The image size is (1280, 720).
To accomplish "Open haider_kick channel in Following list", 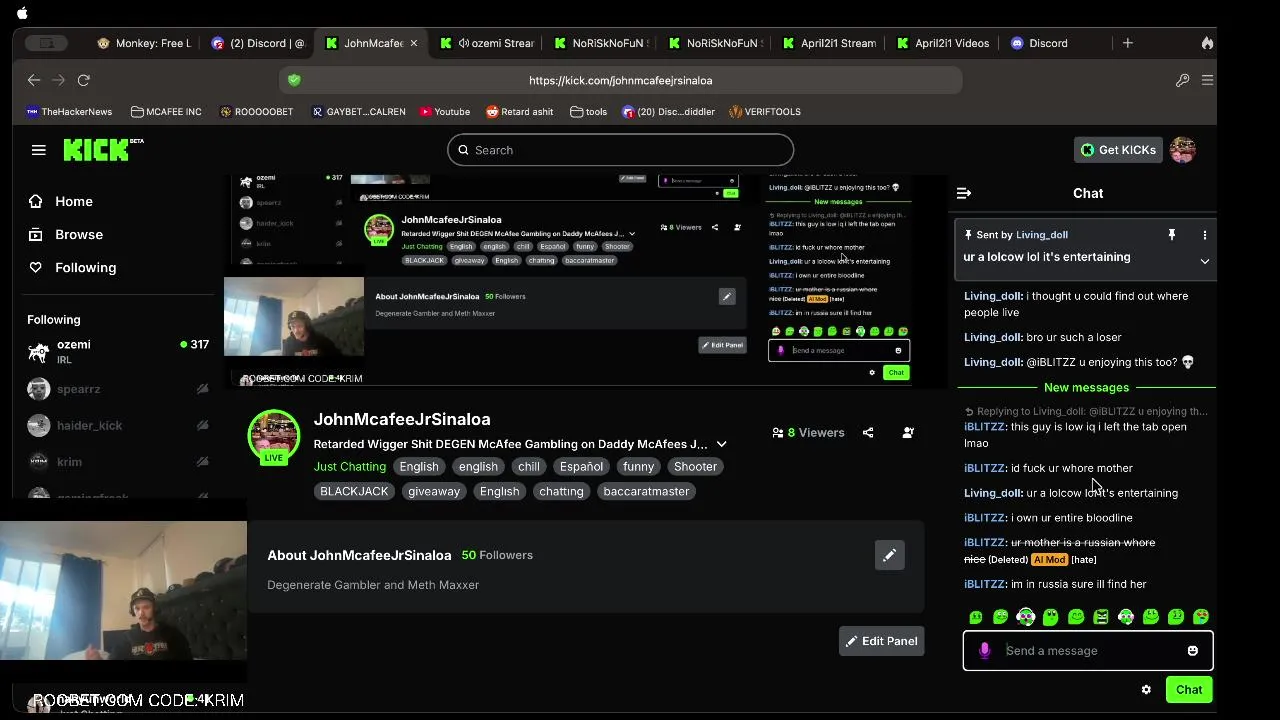I will [118, 425].
